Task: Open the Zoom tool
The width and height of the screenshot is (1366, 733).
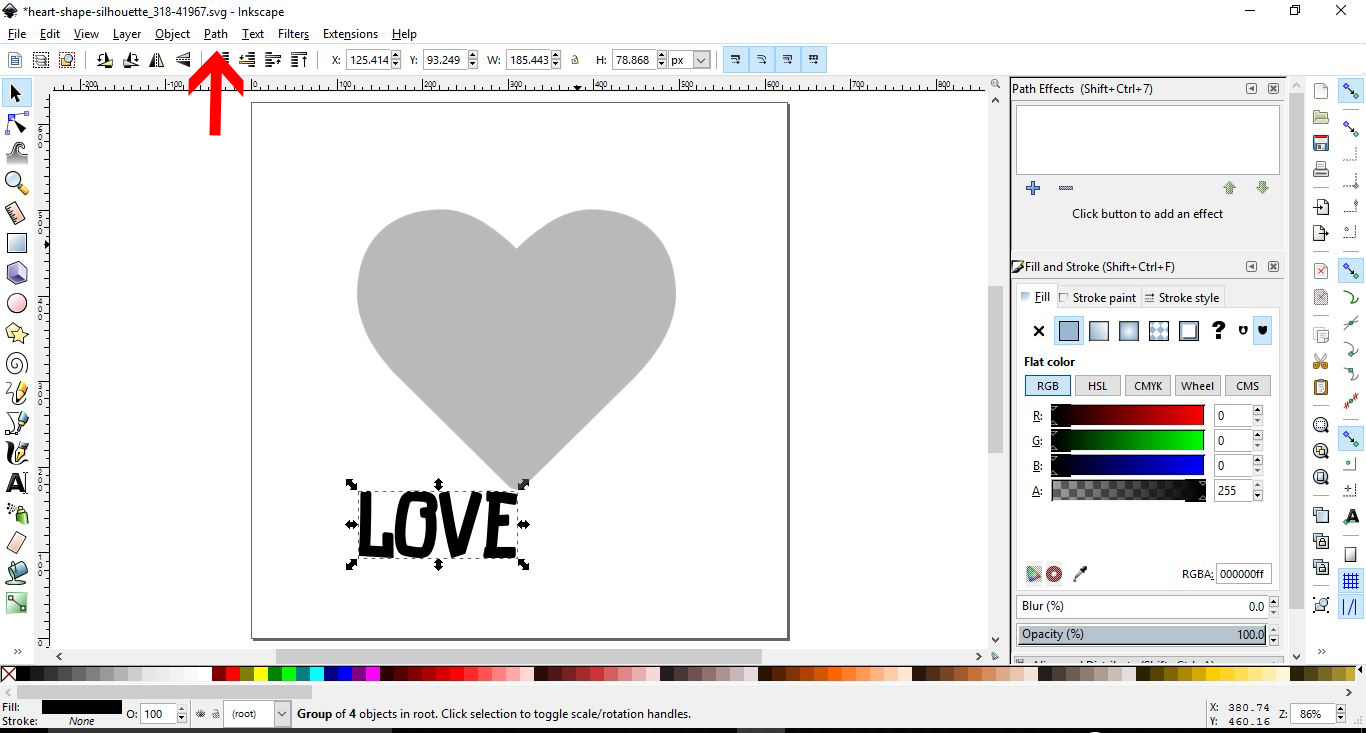Action: [16, 183]
